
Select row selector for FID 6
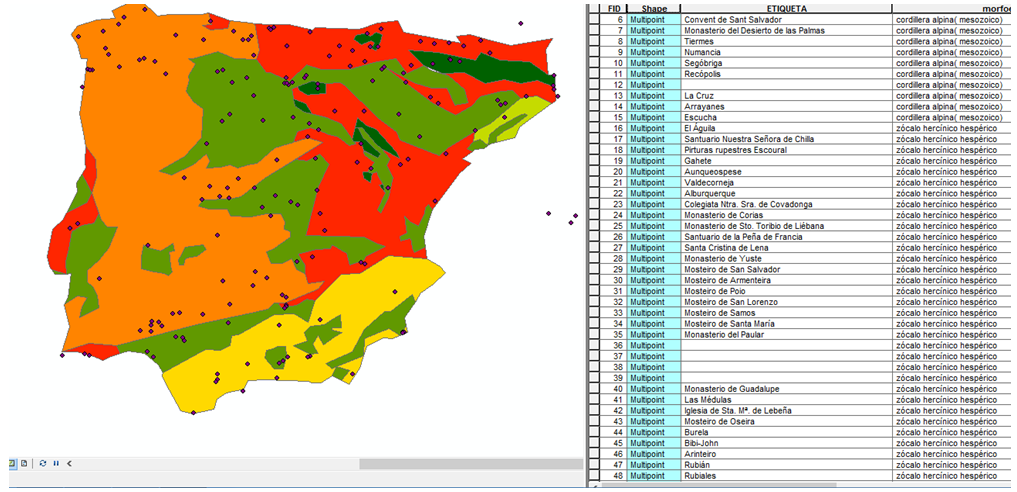tap(595, 19)
